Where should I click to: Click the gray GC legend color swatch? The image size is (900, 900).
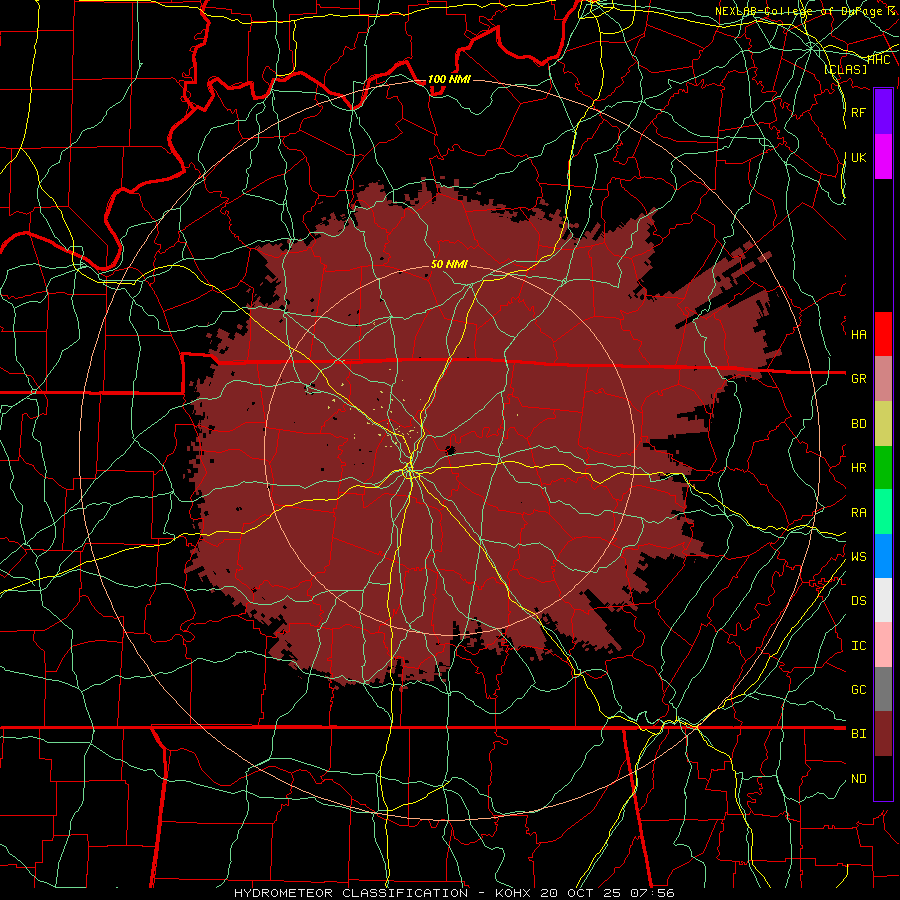tap(883, 689)
